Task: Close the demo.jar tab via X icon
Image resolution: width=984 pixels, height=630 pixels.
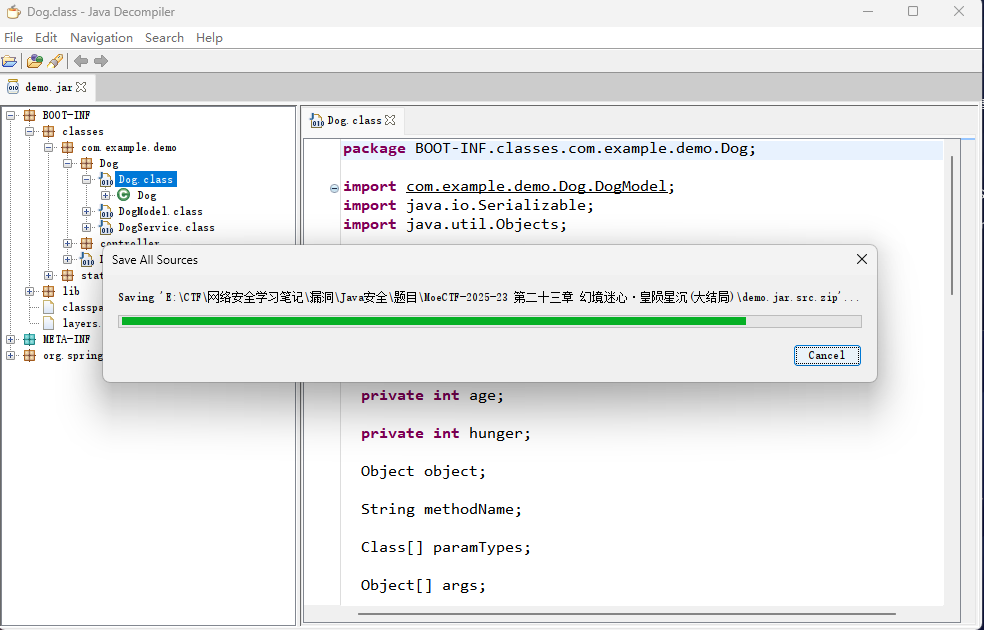Action: point(82,87)
